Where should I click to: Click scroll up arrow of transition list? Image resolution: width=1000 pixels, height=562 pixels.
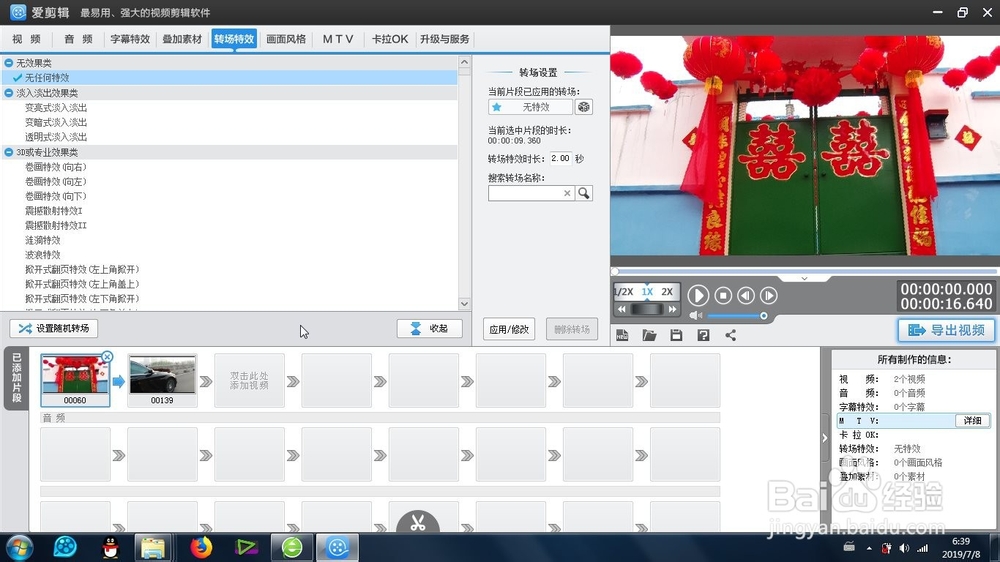click(464, 62)
